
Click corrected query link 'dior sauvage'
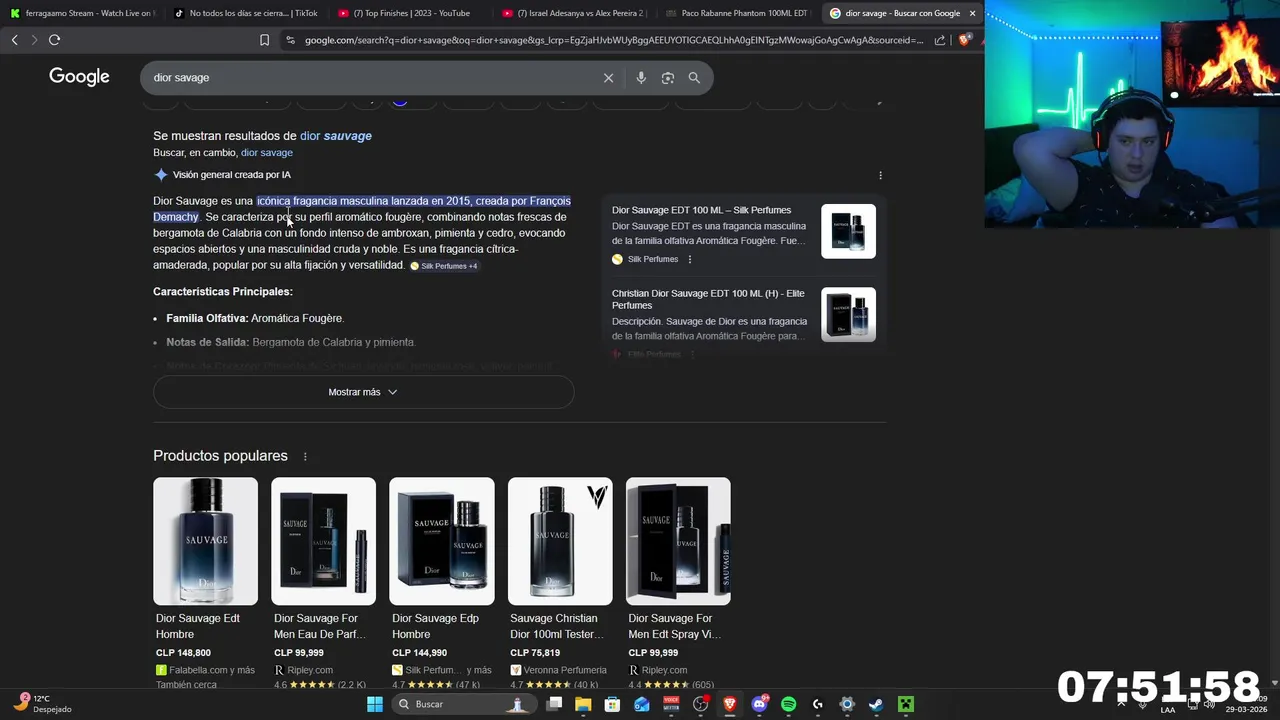pyautogui.click(x=336, y=136)
